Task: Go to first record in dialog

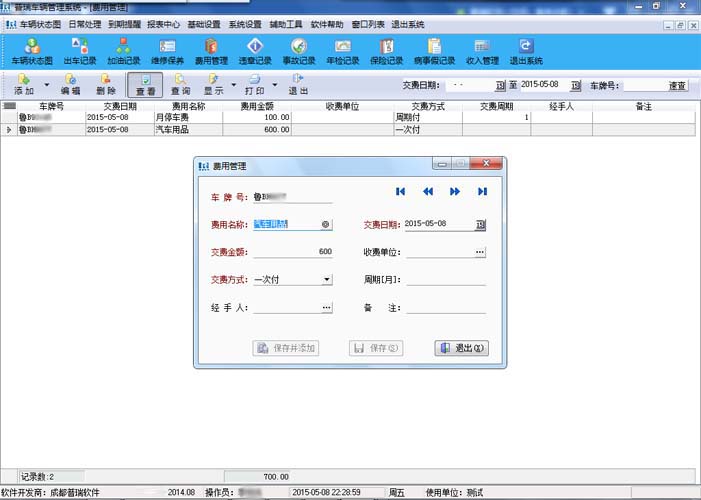Action: pos(400,191)
